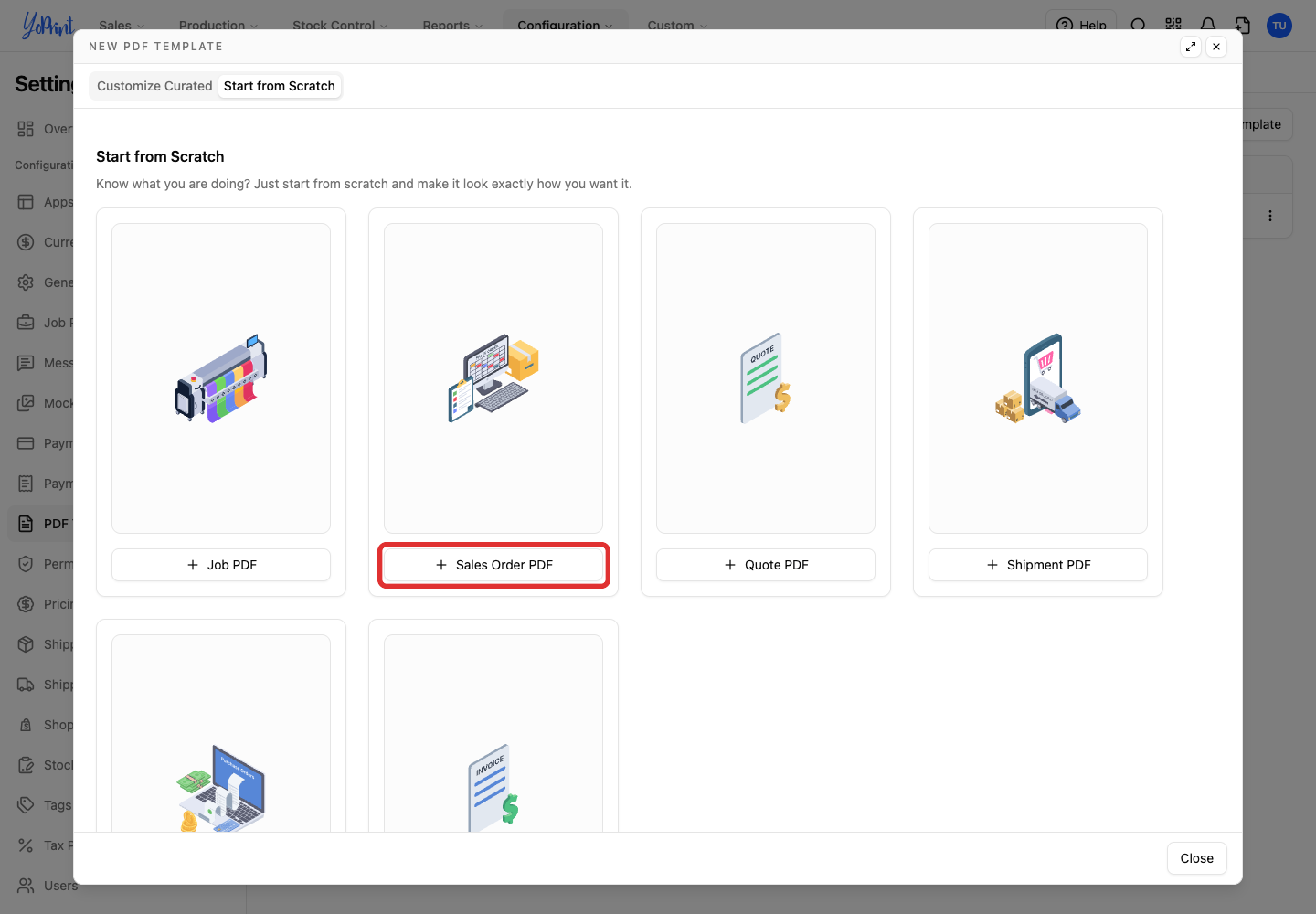
Task: Select the PDF Templates sidebar icon
Action: (x=26, y=524)
